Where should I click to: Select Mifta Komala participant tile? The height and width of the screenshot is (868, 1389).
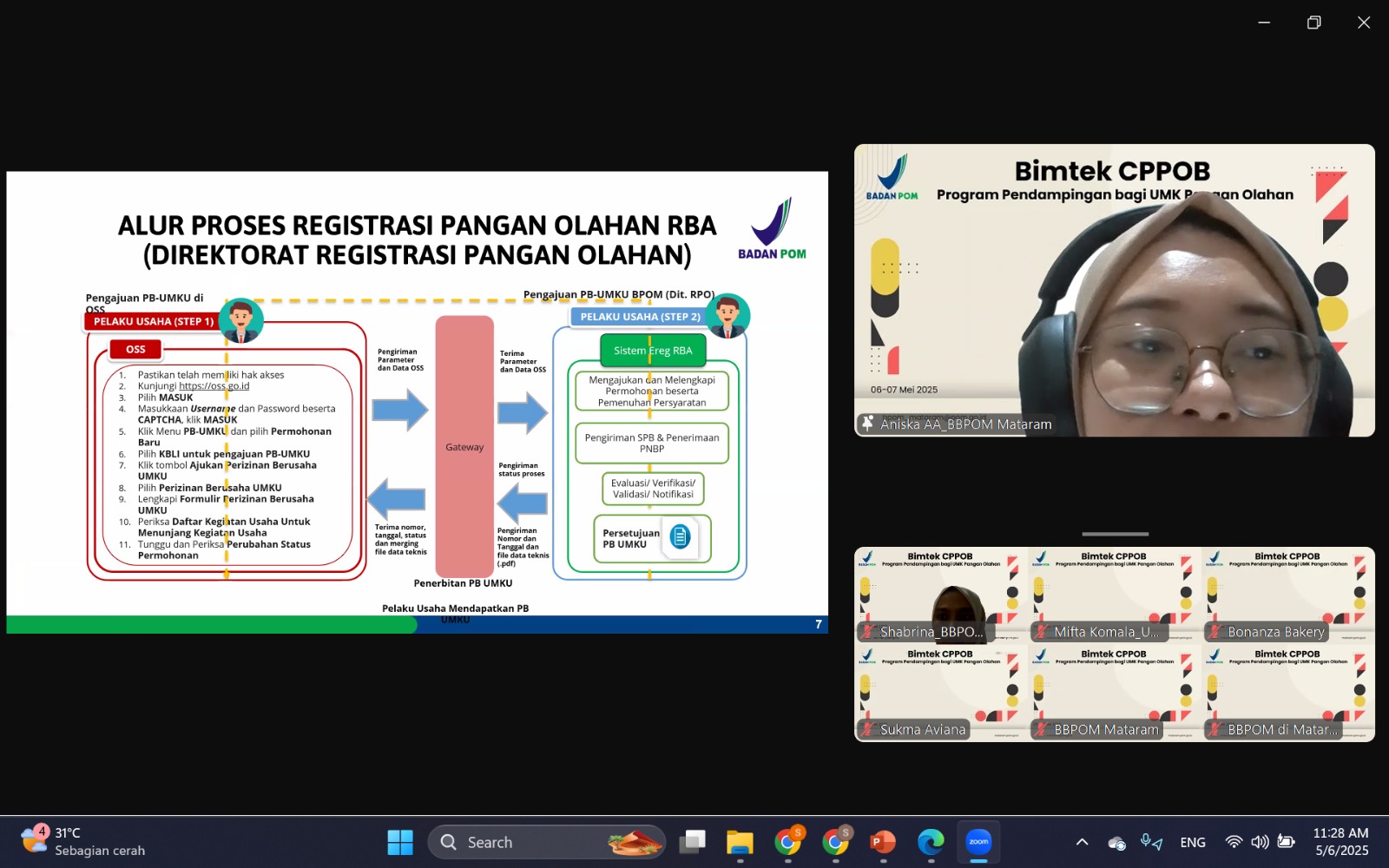pyautogui.click(x=1115, y=595)
